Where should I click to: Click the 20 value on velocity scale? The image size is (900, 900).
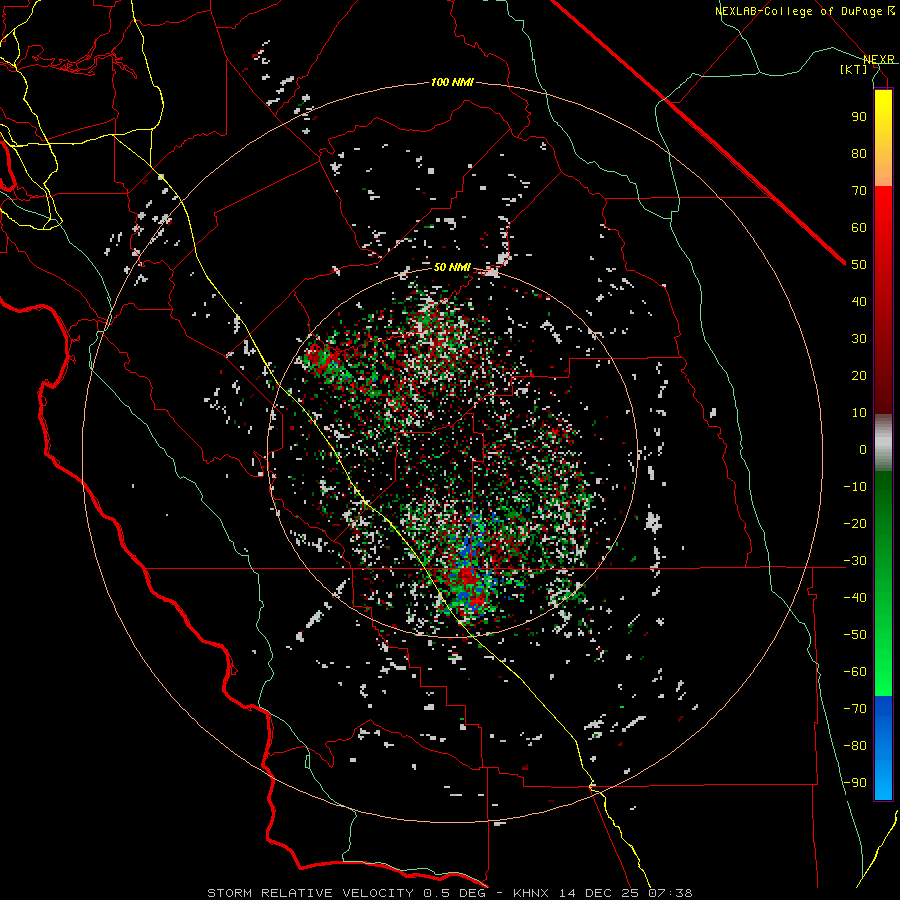[859, 376]
